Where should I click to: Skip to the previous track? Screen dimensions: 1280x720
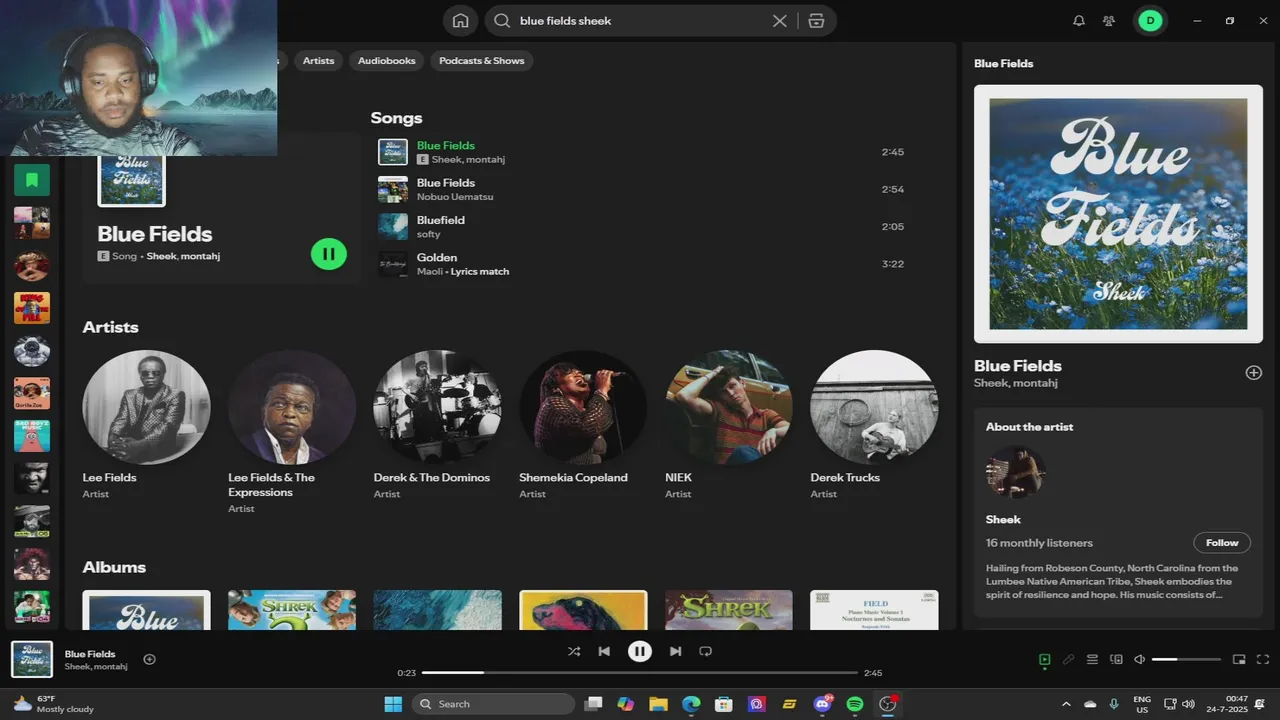tap(604, 651)
